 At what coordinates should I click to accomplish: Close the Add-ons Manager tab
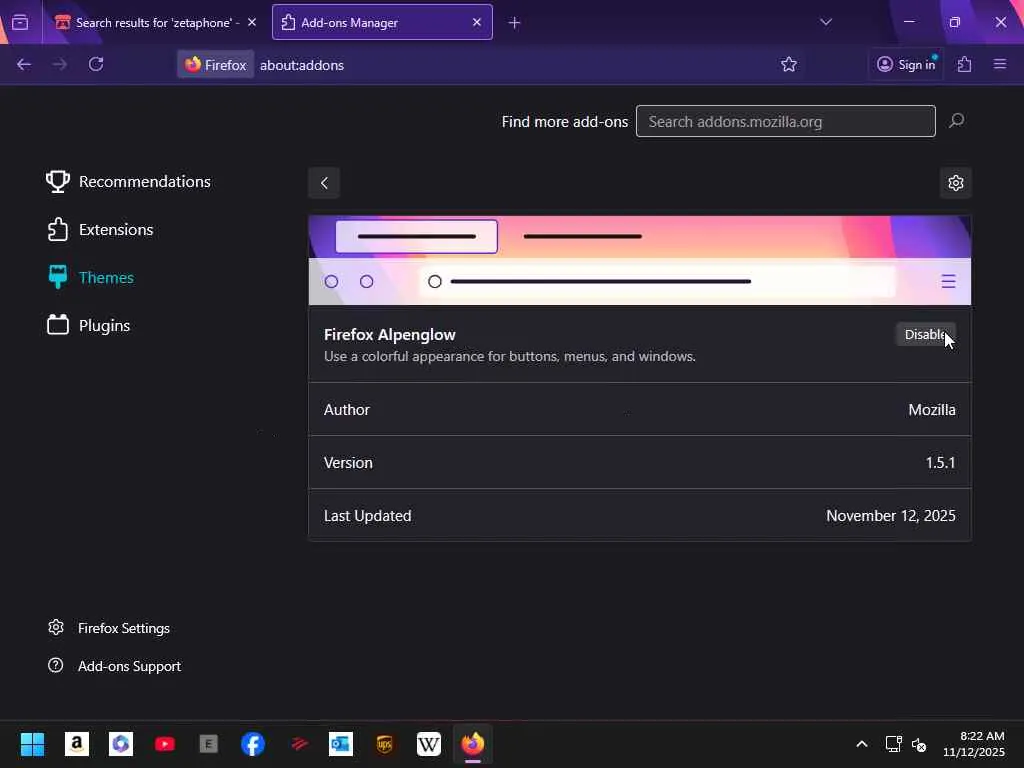pos(477,23)
